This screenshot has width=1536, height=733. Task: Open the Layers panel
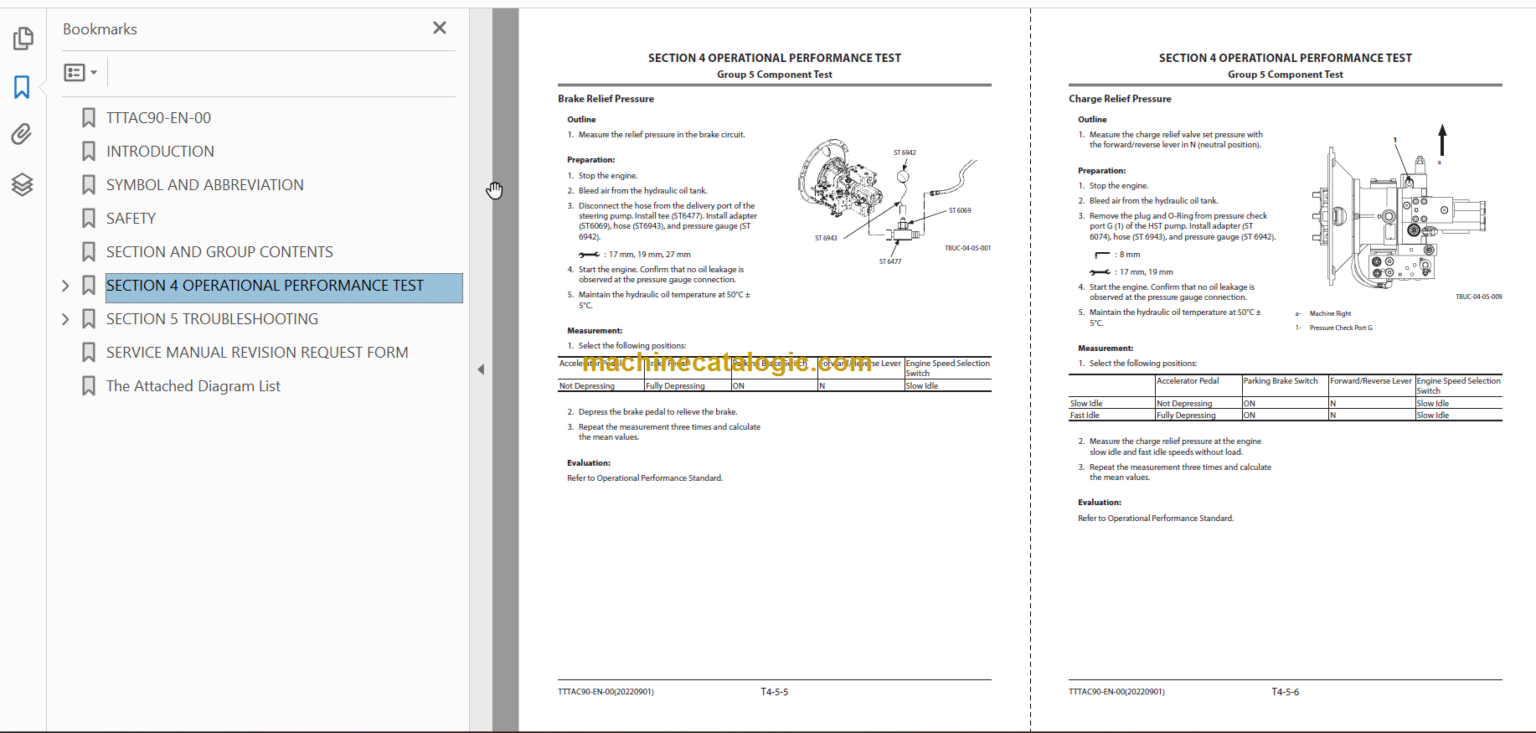point(22,183)
